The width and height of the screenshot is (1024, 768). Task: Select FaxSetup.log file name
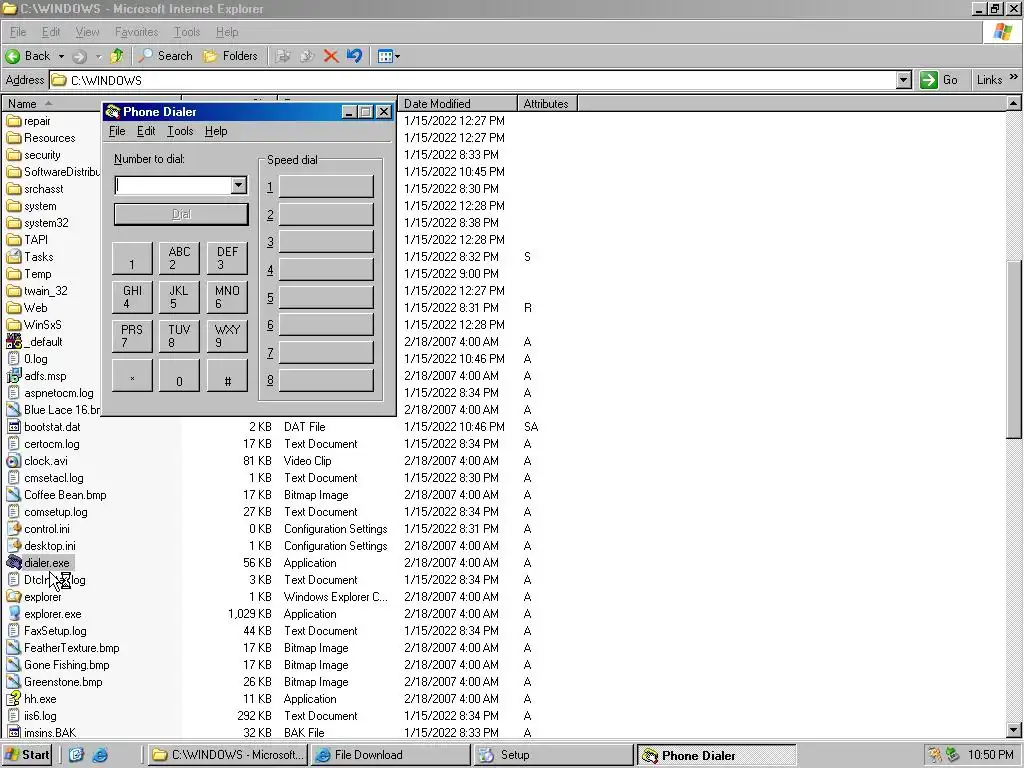[x=56, y=630]
